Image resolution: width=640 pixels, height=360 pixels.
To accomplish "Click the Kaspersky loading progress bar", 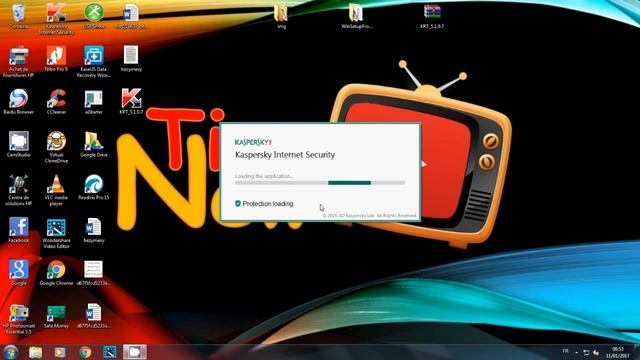I will (320, 183).
